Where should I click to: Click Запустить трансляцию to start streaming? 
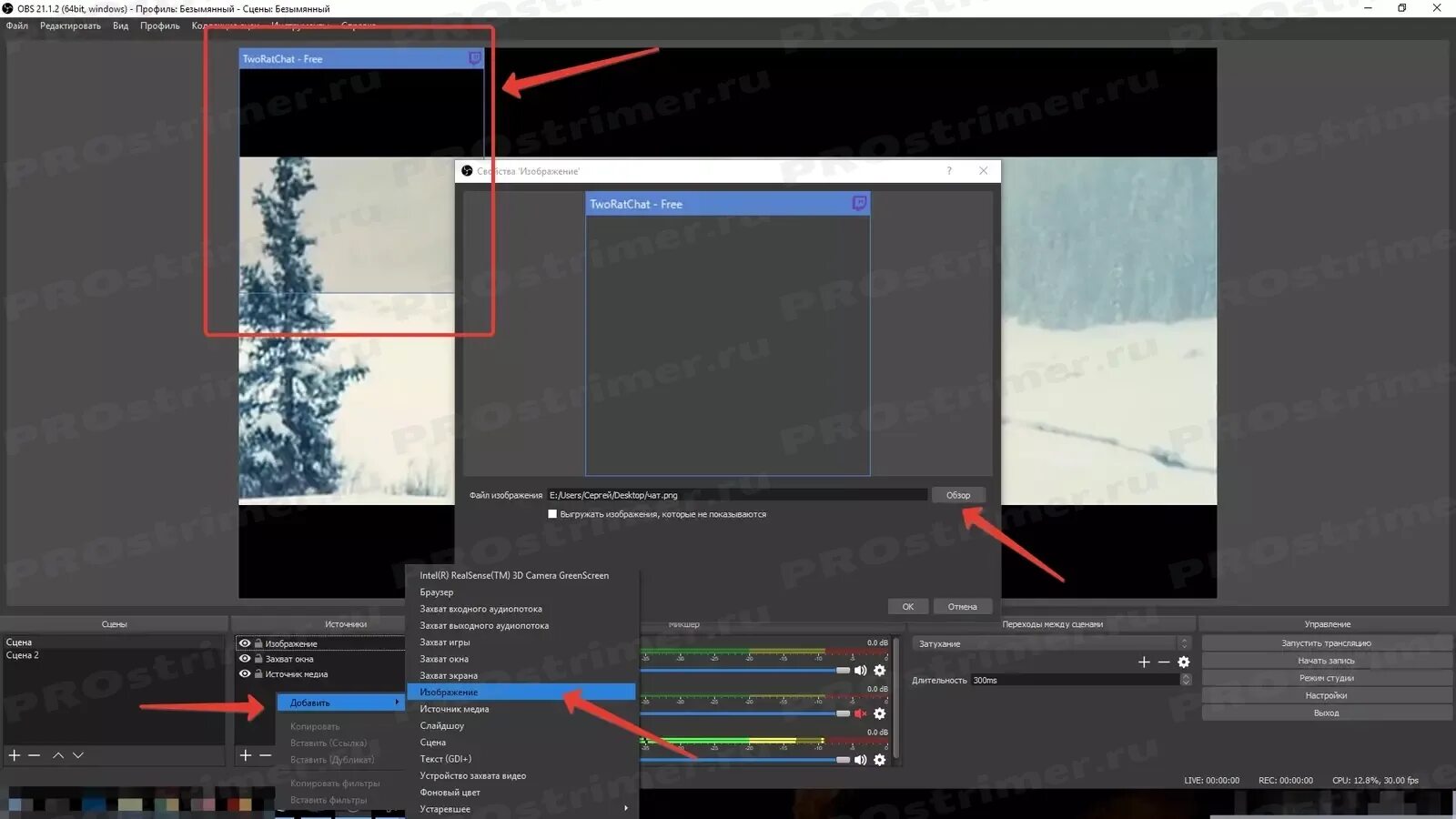pyautogui.click(x=1326, y=643)
